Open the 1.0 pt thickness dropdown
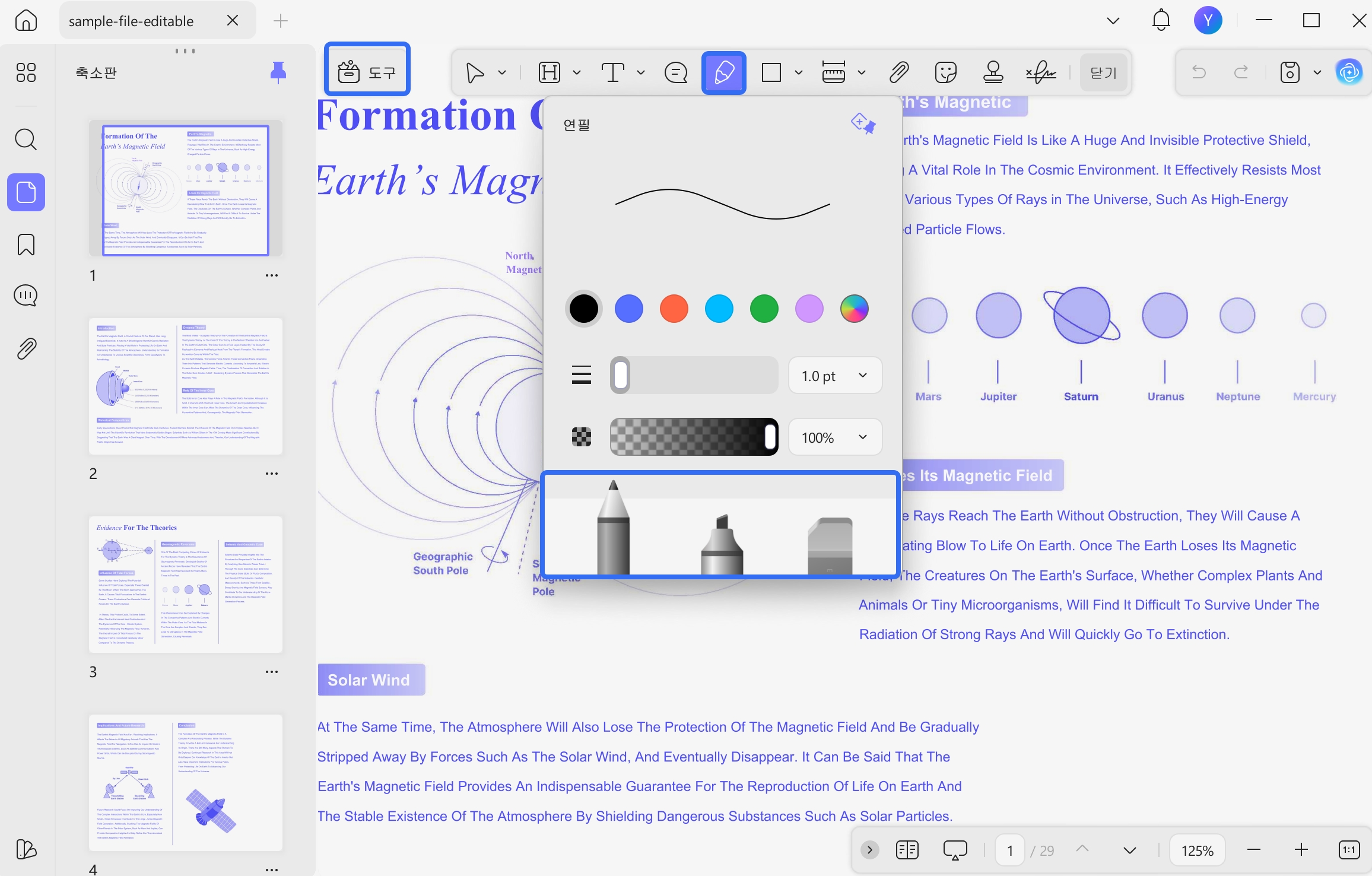1372x876 pixels. (x=835, y=375)
